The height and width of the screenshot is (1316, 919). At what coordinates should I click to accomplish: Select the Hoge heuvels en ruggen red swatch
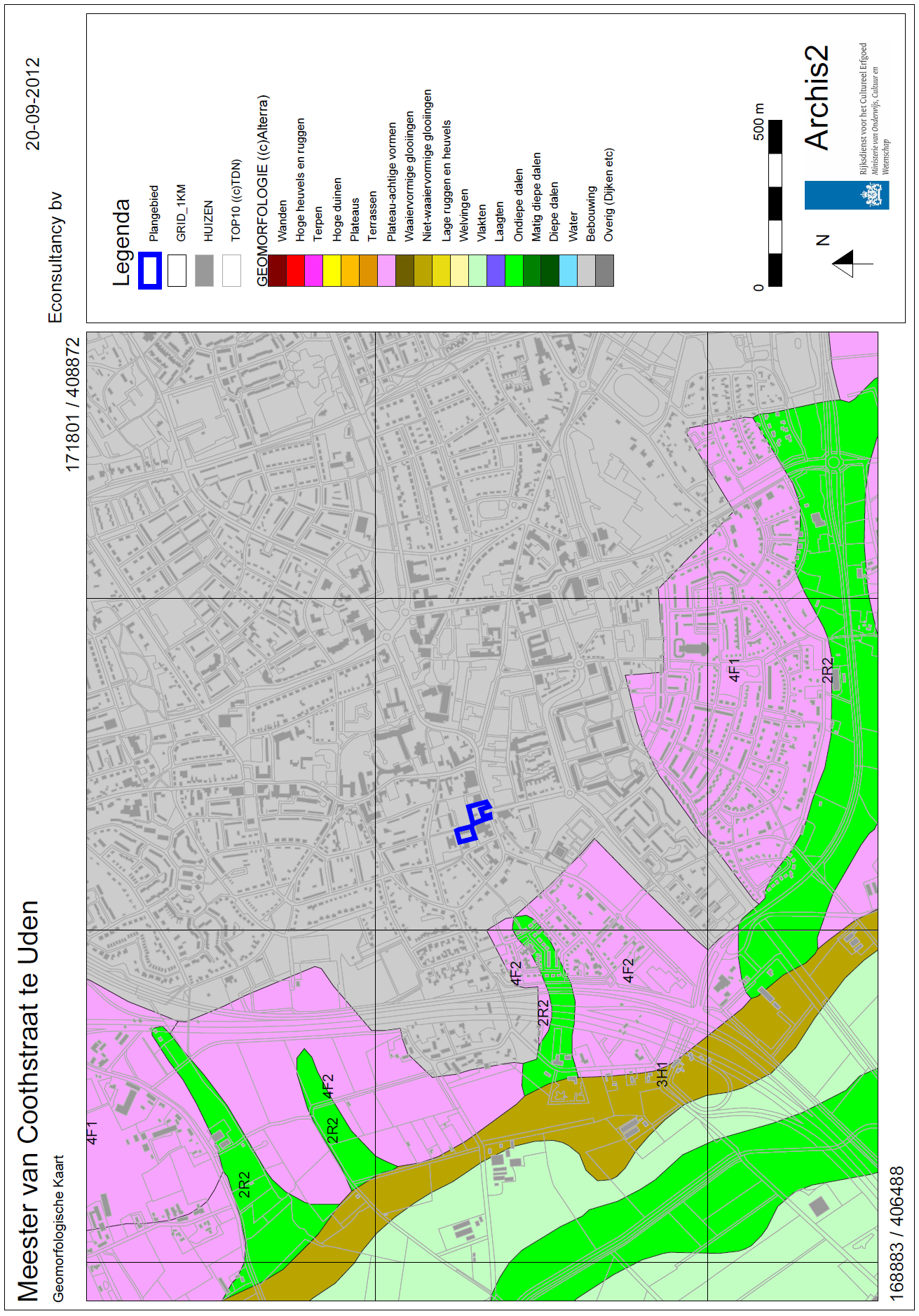295,271
